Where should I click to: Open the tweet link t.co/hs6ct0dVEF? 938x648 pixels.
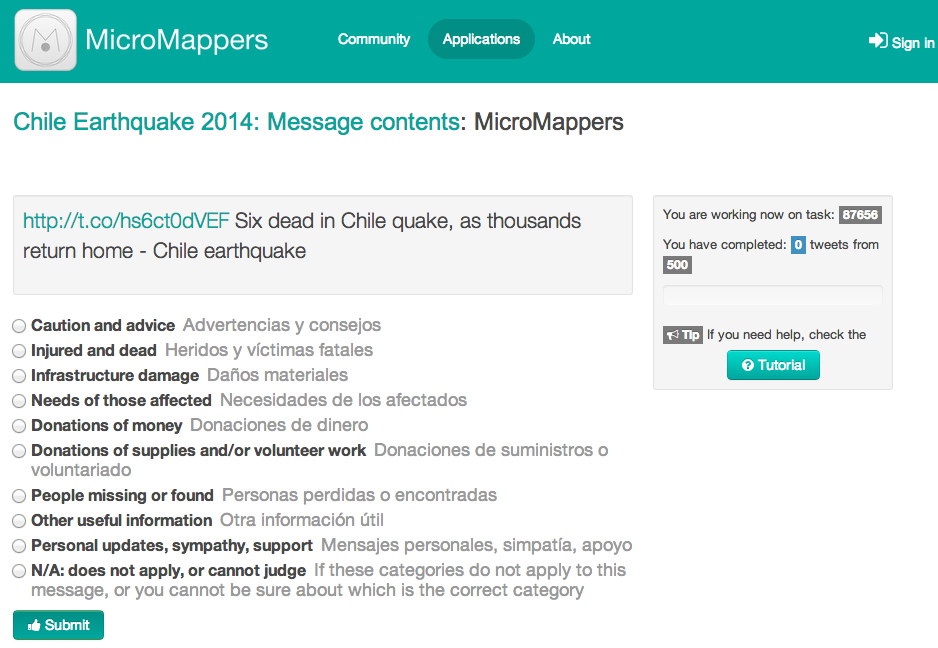click(126, 221)
